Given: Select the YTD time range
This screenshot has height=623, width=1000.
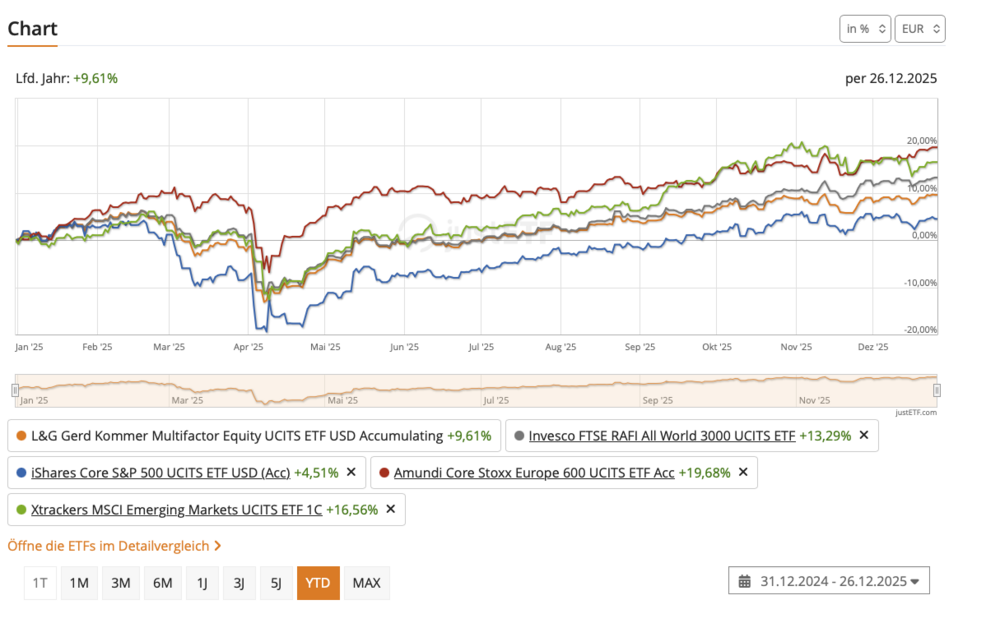Looking at the screenshot, I should 318,583.
